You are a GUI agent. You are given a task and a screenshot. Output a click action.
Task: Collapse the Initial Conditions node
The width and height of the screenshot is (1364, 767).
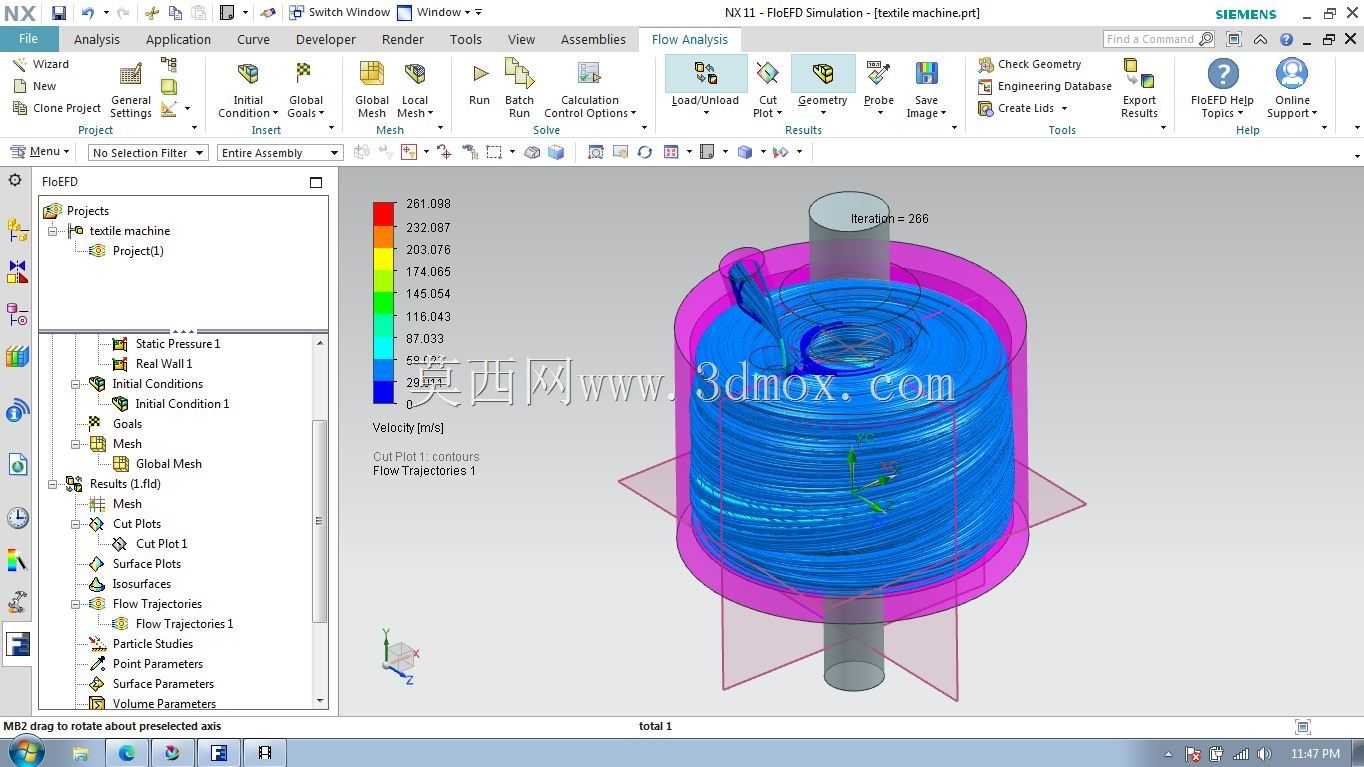click(x=76, y=384)
